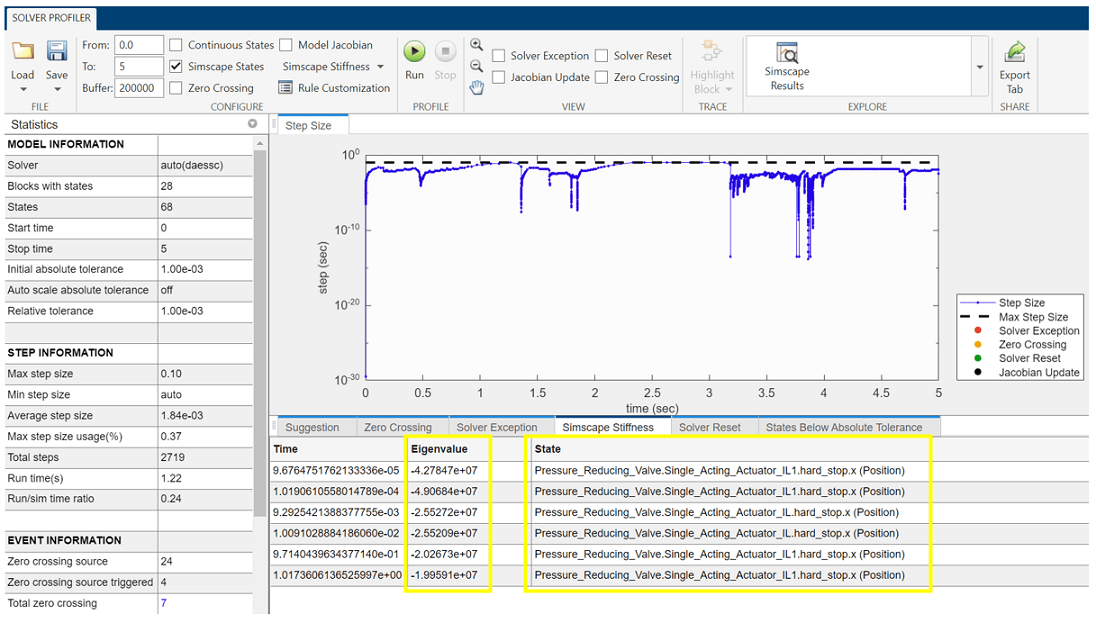Activate the pan hand tool
The height and width of the screenshot is (623, 1096).
pos(477,87)
